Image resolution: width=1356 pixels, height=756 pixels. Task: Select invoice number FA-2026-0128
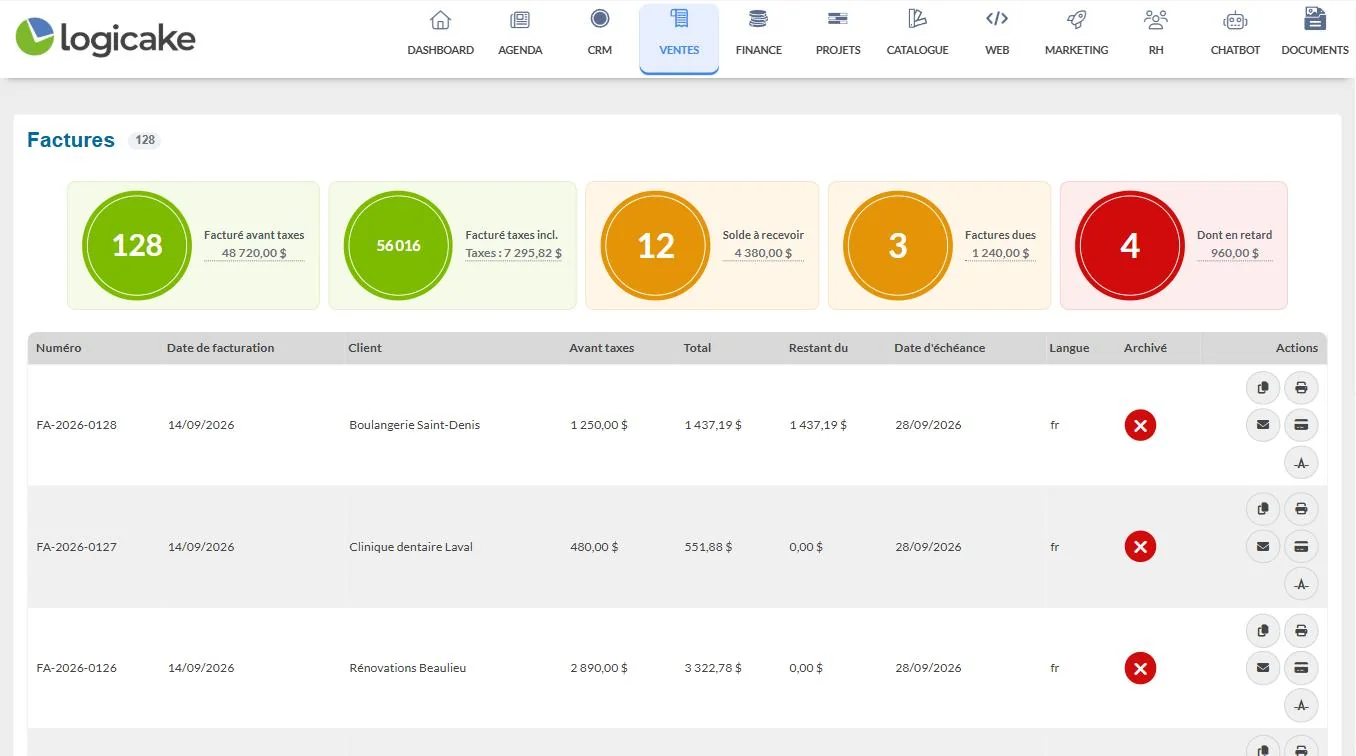(x=77, y=425)
